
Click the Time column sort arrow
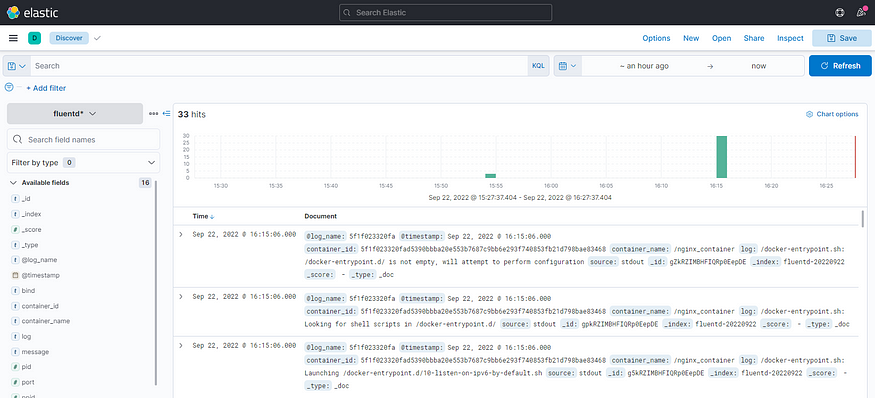click(x=212, y=216)
